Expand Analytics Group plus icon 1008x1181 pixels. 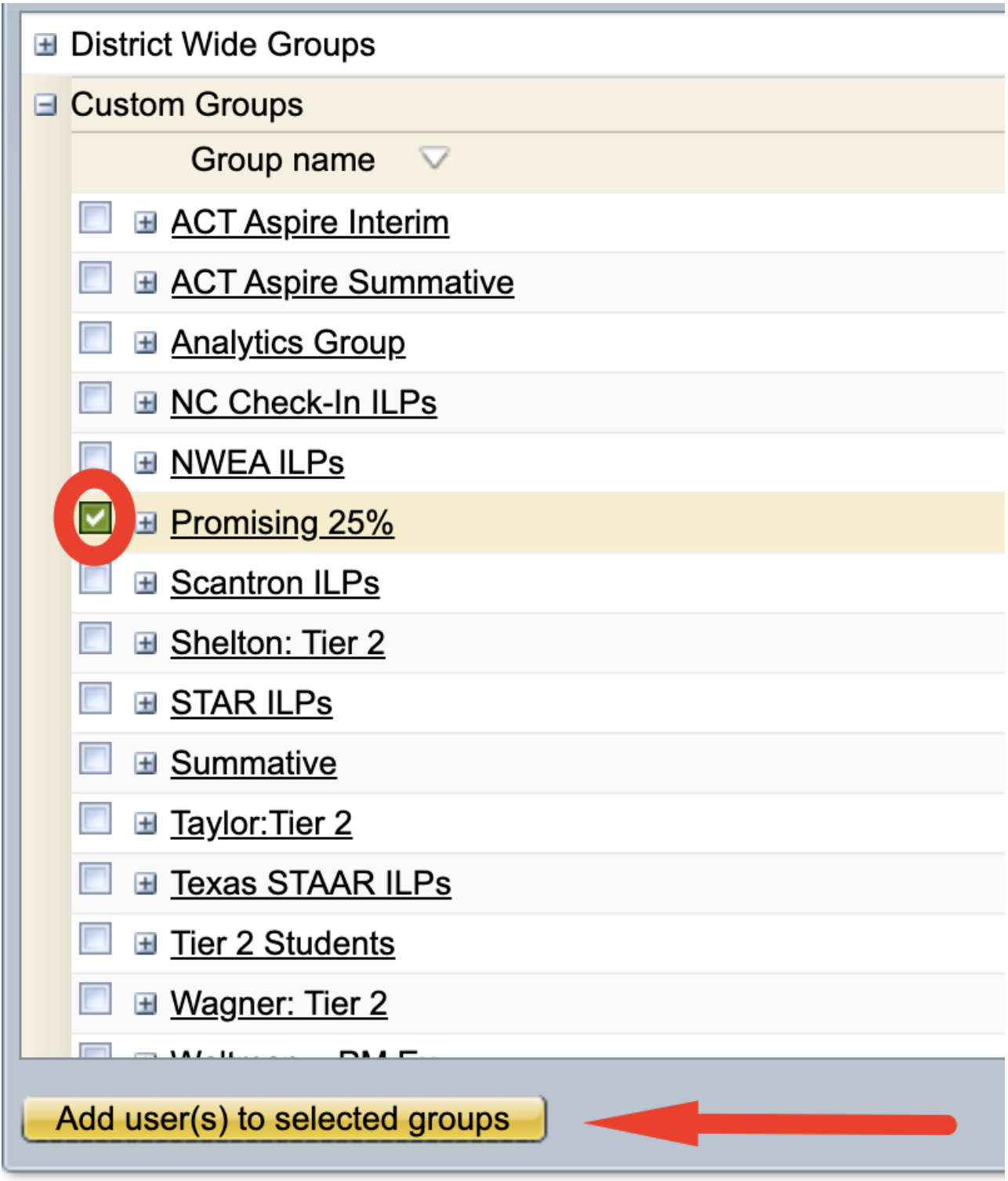pos(146,343)
